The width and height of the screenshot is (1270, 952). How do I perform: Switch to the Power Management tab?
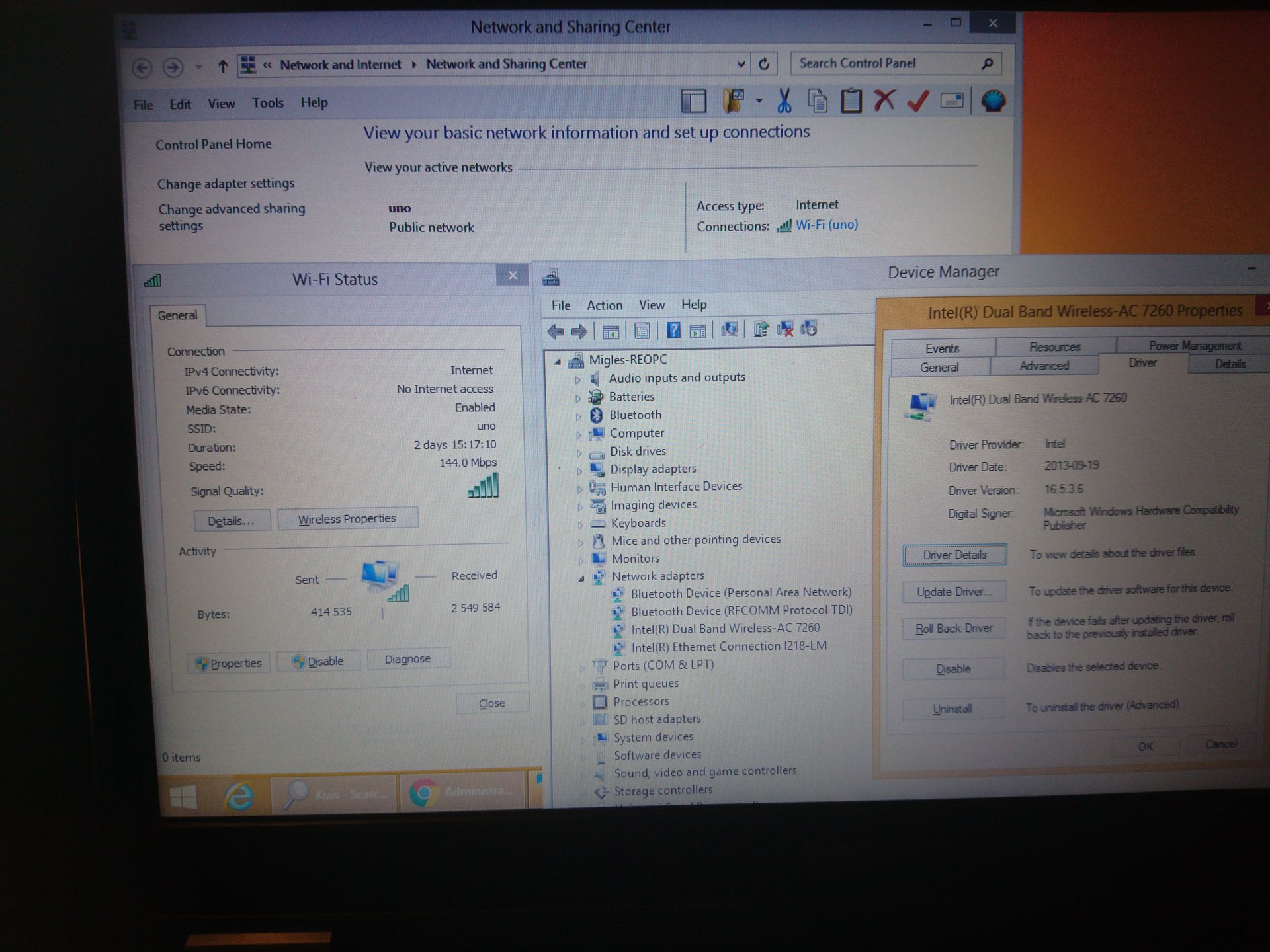pyautogui.click(x=1195, y=346)
